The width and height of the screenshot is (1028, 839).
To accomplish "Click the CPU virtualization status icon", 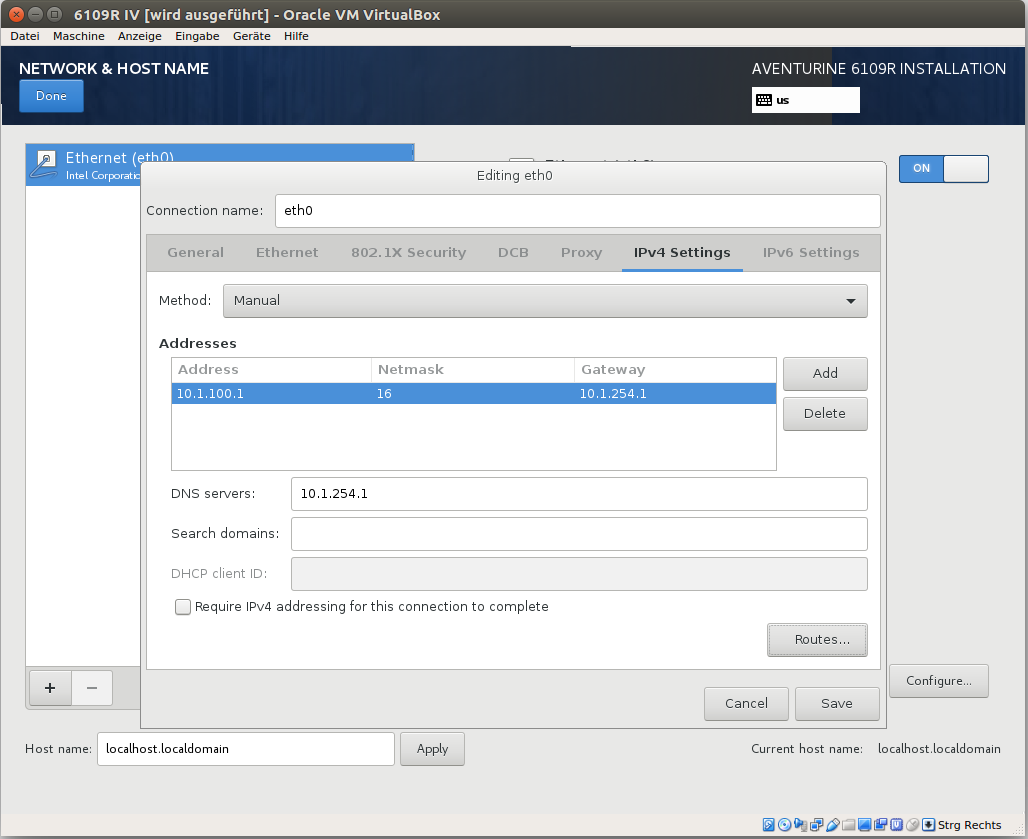I will [x=896, y=825].
